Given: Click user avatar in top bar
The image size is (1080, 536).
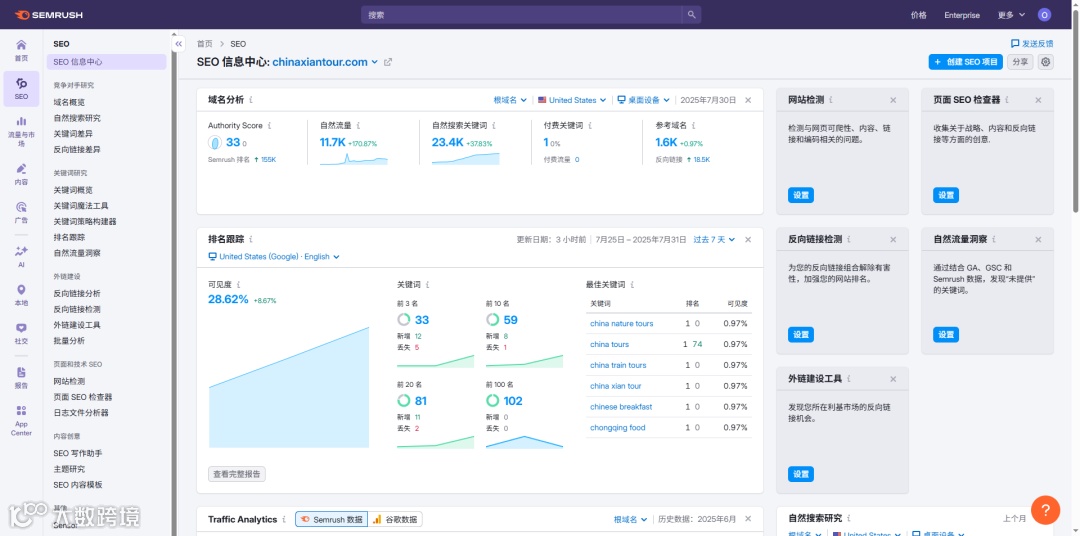Looking at the screenshot, I should coord(1044,14).
